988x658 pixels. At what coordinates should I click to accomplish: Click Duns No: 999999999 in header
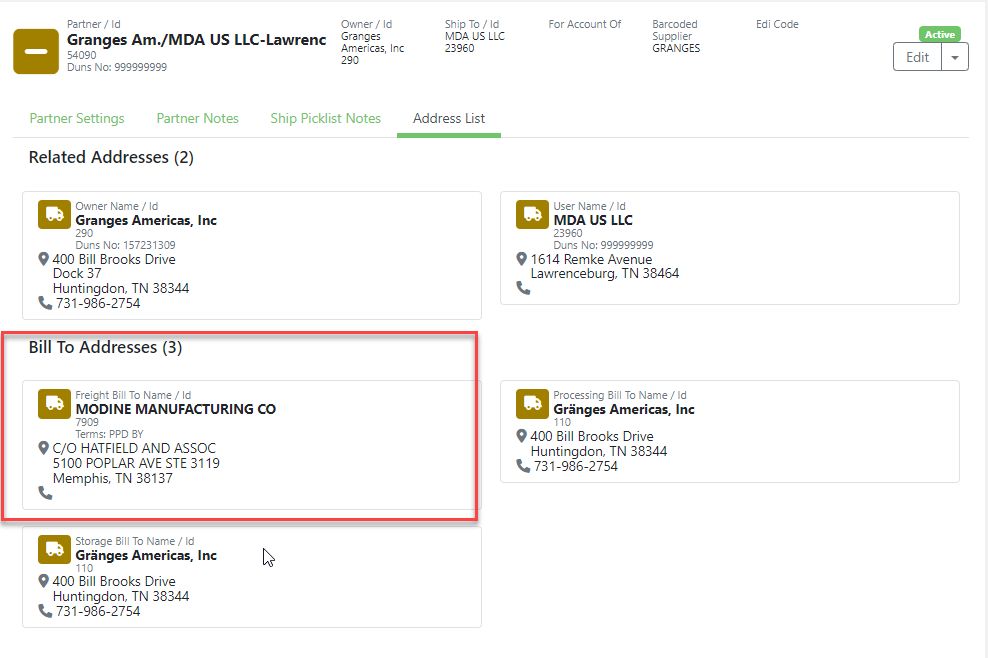(x=117, y=67)
